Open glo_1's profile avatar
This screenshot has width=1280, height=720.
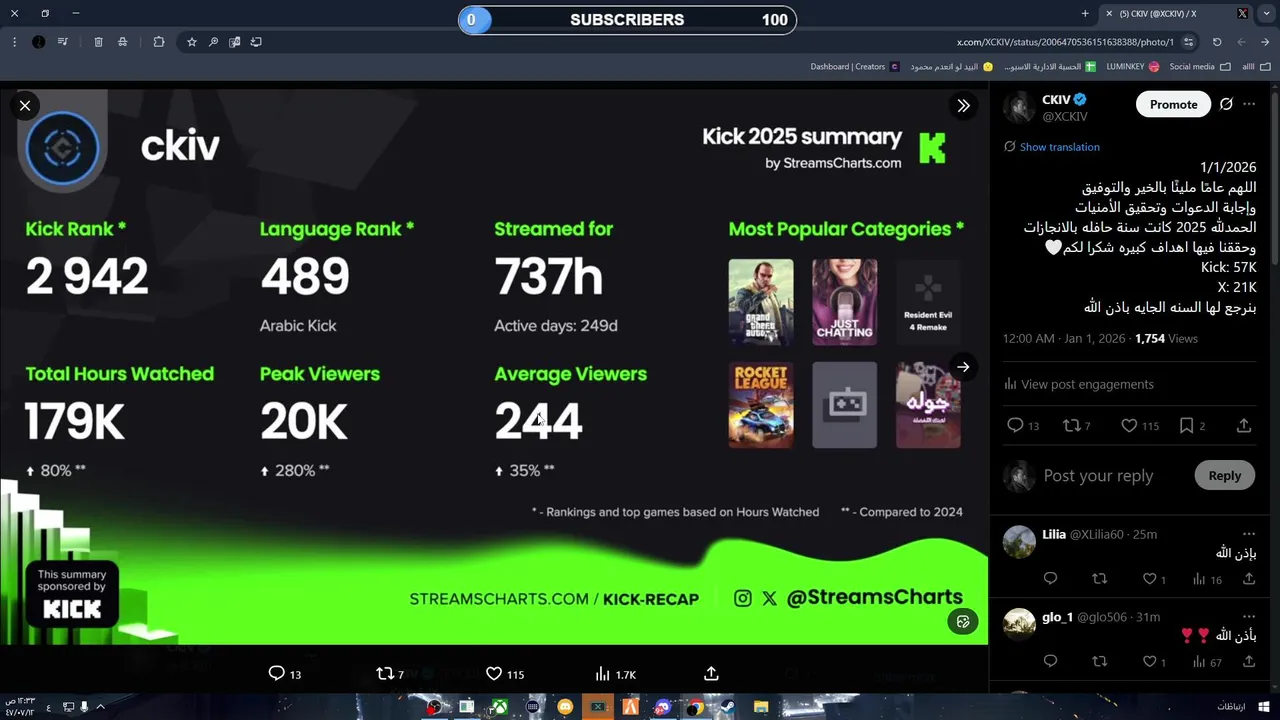click(1019, 624)
